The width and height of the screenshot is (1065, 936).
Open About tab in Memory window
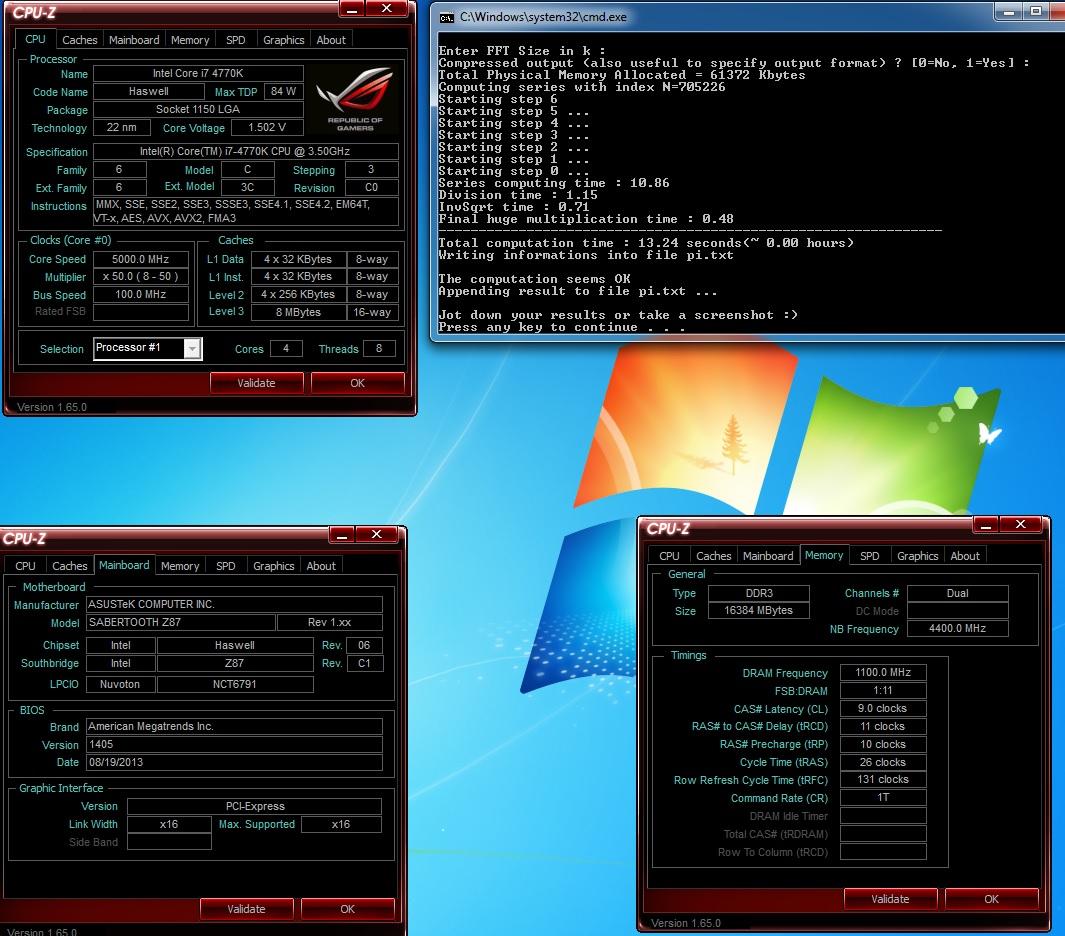click(964, 556)
